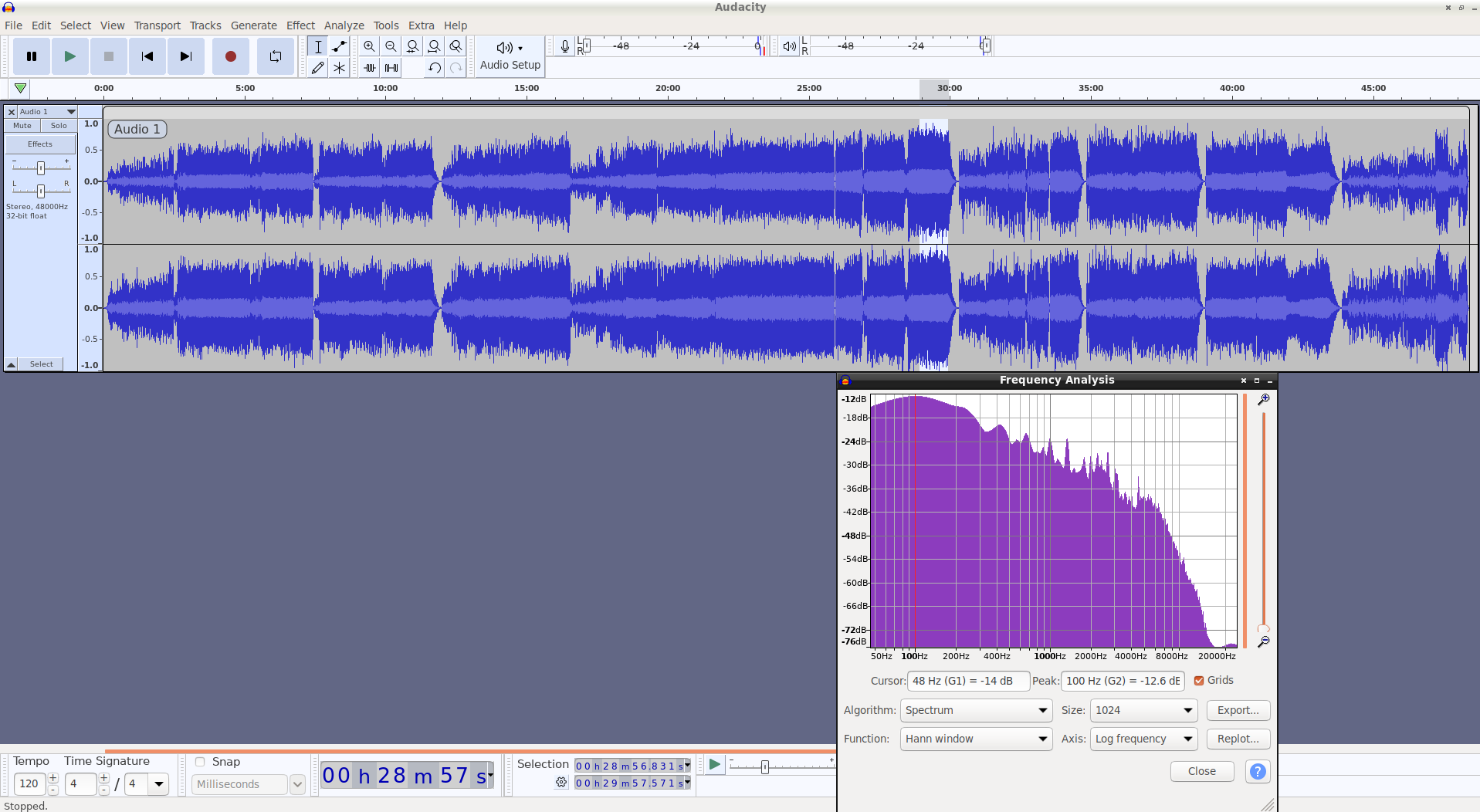The image size is (1480, 812).
Task: Open the Effect menu
Action: click(x=301, y=25)
